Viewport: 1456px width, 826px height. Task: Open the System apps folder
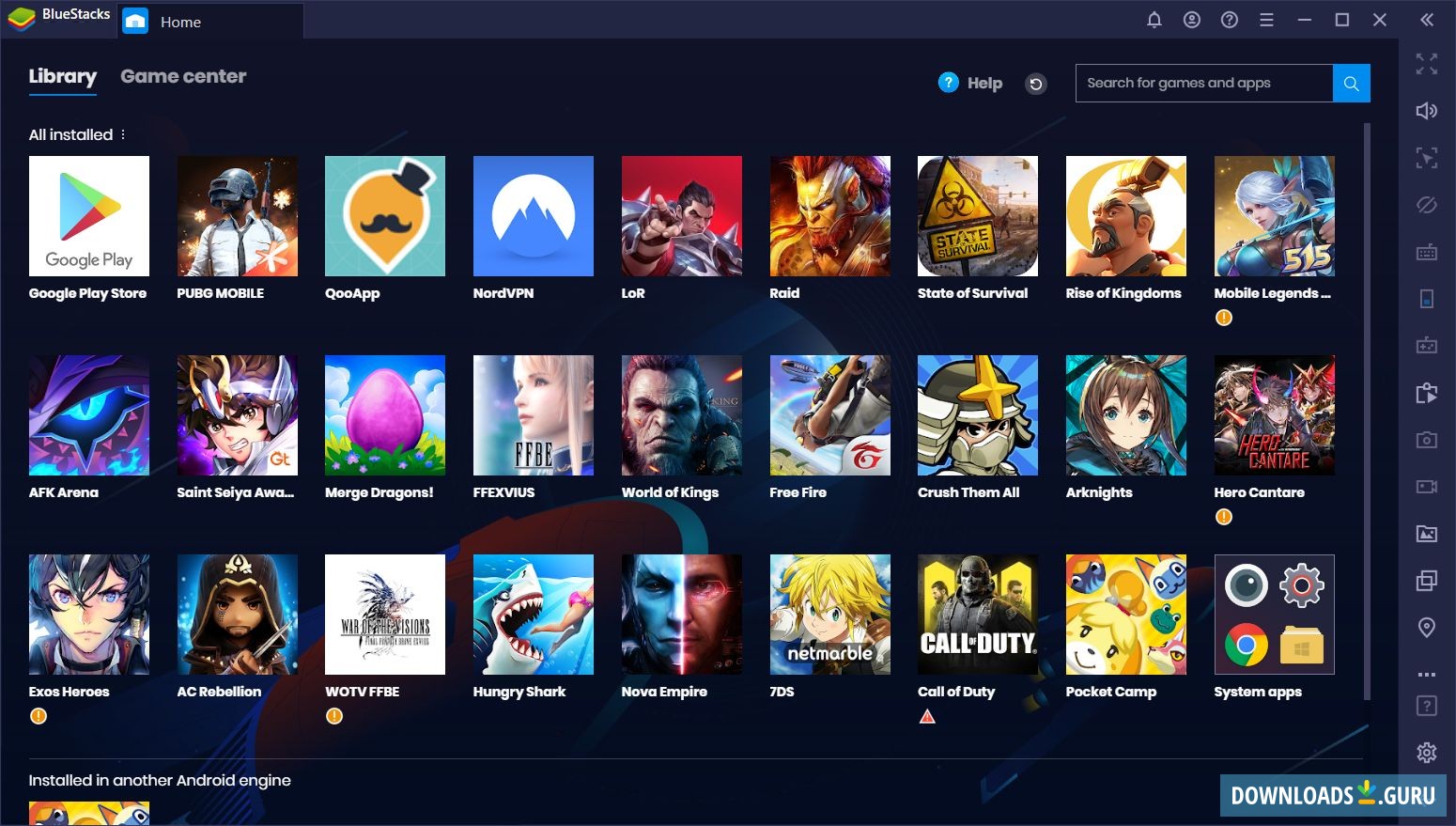(x=1275, y=615)
